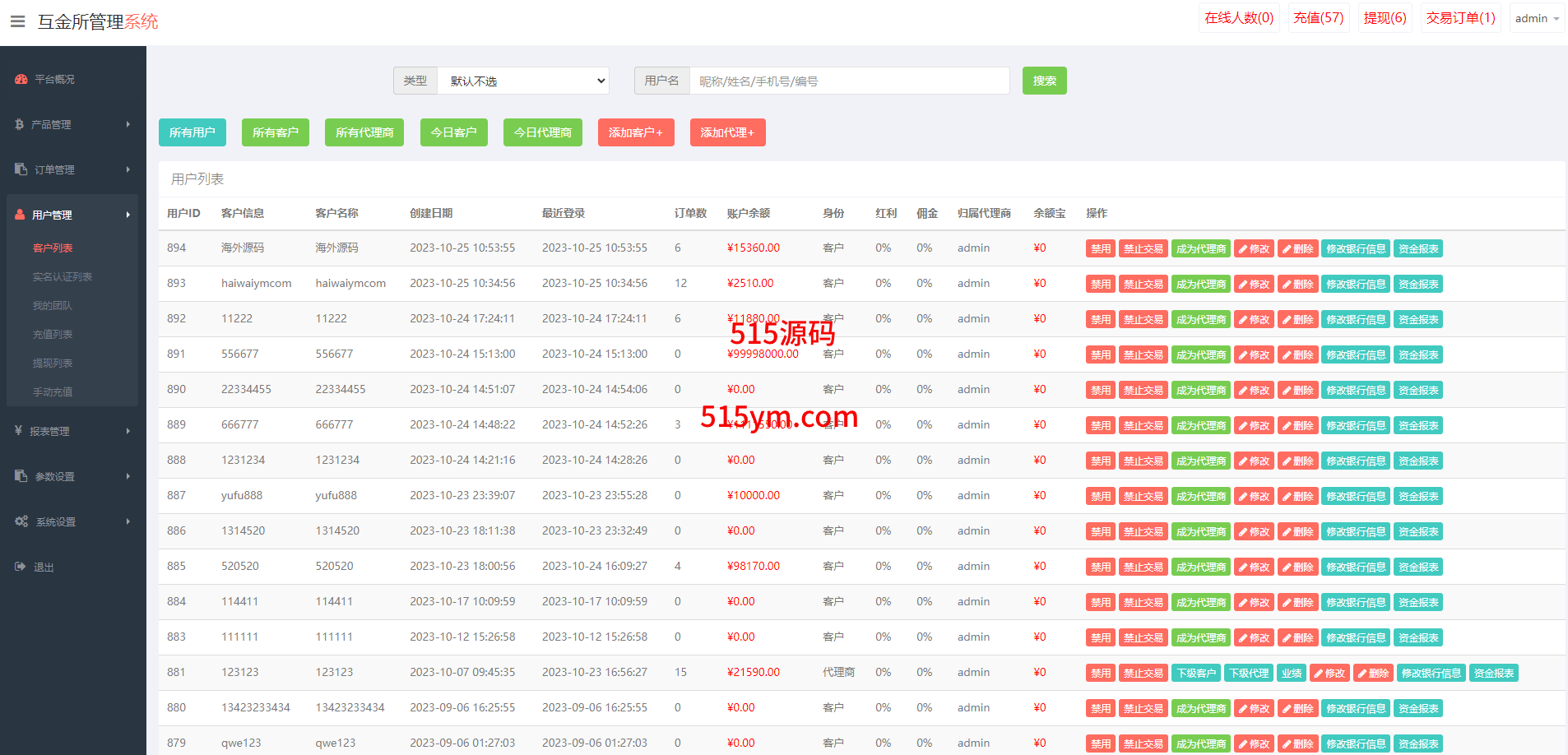The height and width of the screenshot is (755, 1568).
Task: Click the gears icon for 系统设置
Action: 21,521
